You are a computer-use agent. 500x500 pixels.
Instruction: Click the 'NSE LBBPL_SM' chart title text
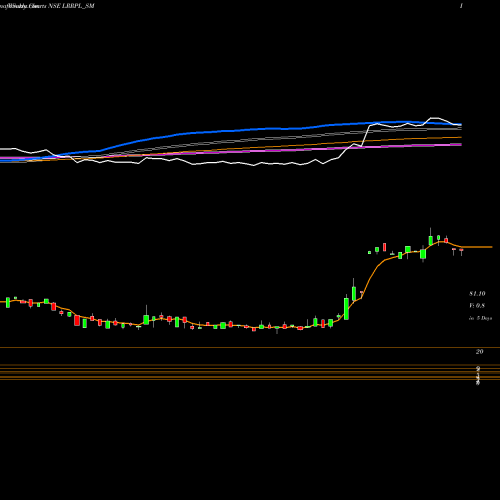(72, 6)
